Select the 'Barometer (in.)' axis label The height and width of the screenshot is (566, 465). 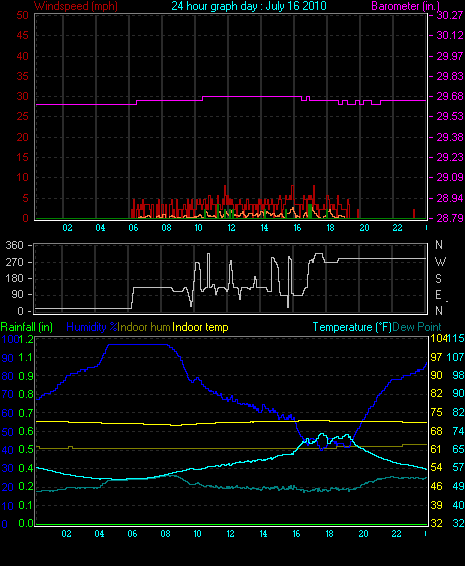[x=406, y=6]
